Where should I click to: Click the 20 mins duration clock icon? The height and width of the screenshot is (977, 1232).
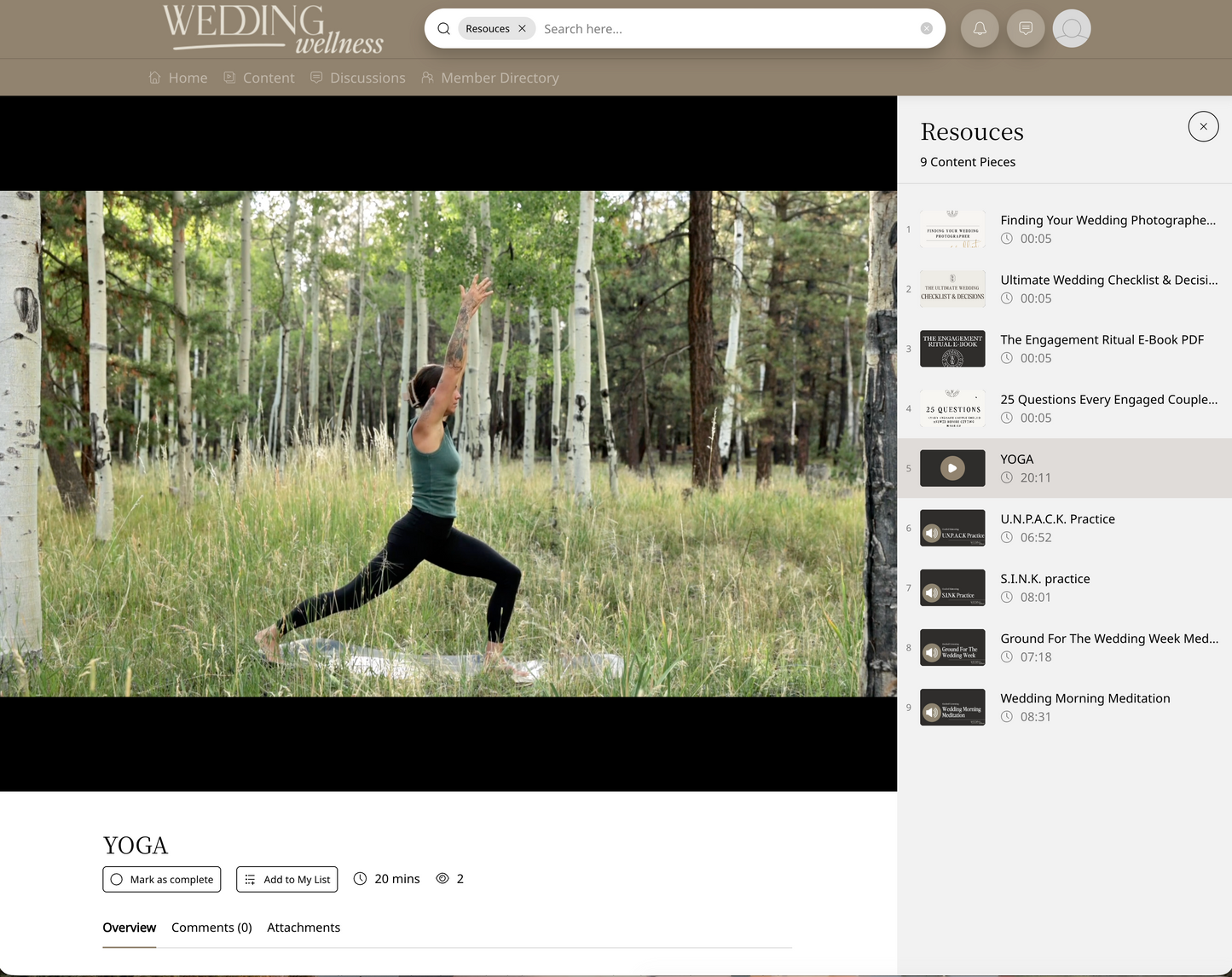(x=360, y=878)
